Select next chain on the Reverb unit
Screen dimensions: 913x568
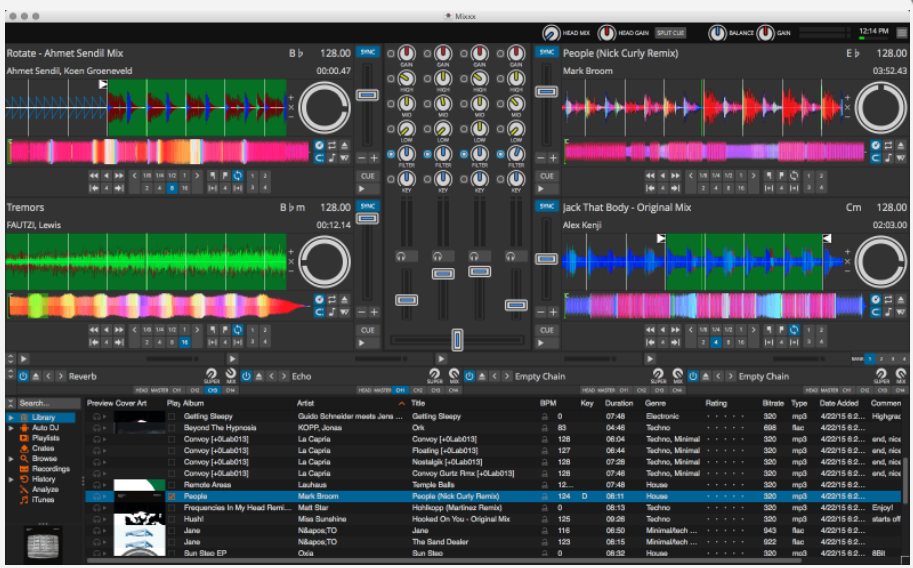[61, 376]
